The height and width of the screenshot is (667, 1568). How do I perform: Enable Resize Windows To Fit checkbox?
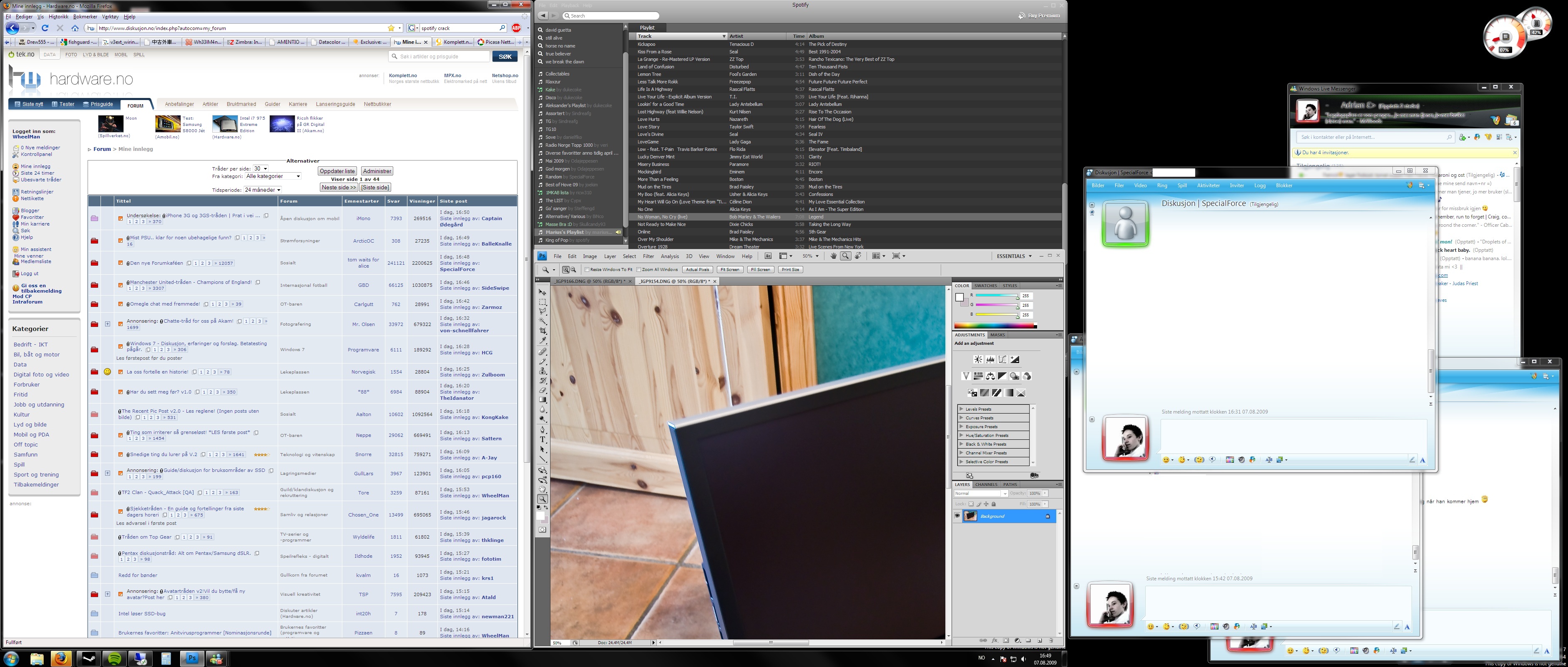tap(587, 270)
